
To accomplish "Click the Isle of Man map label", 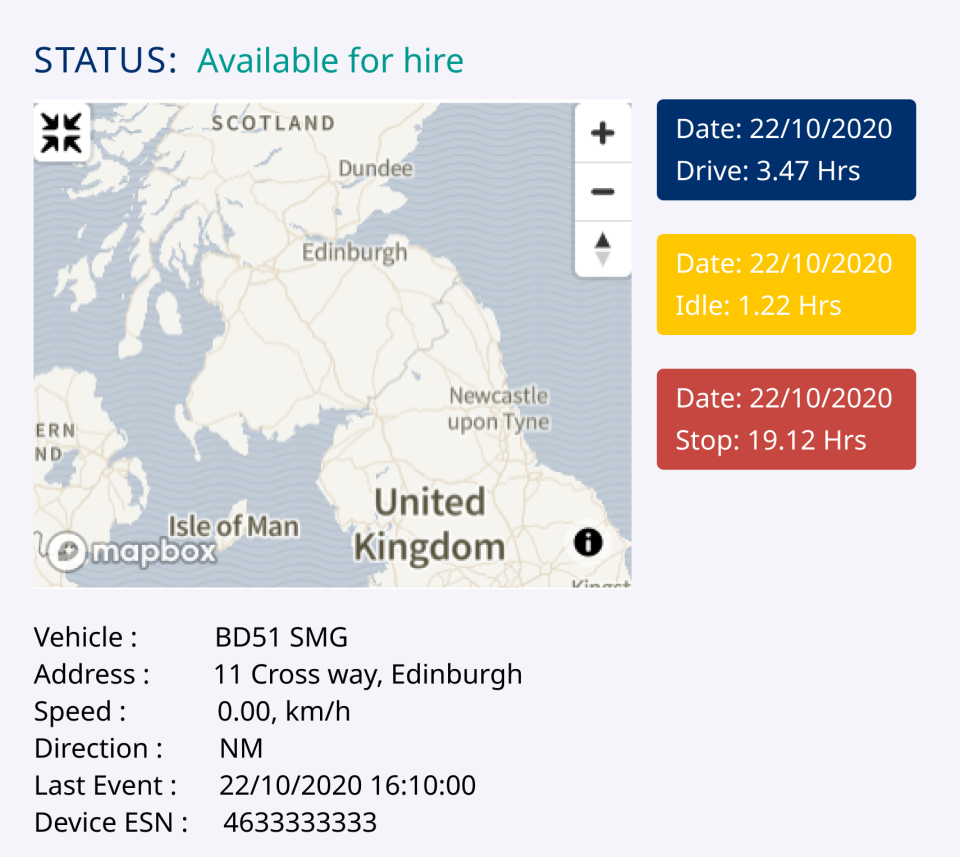I will coord(234,526).
